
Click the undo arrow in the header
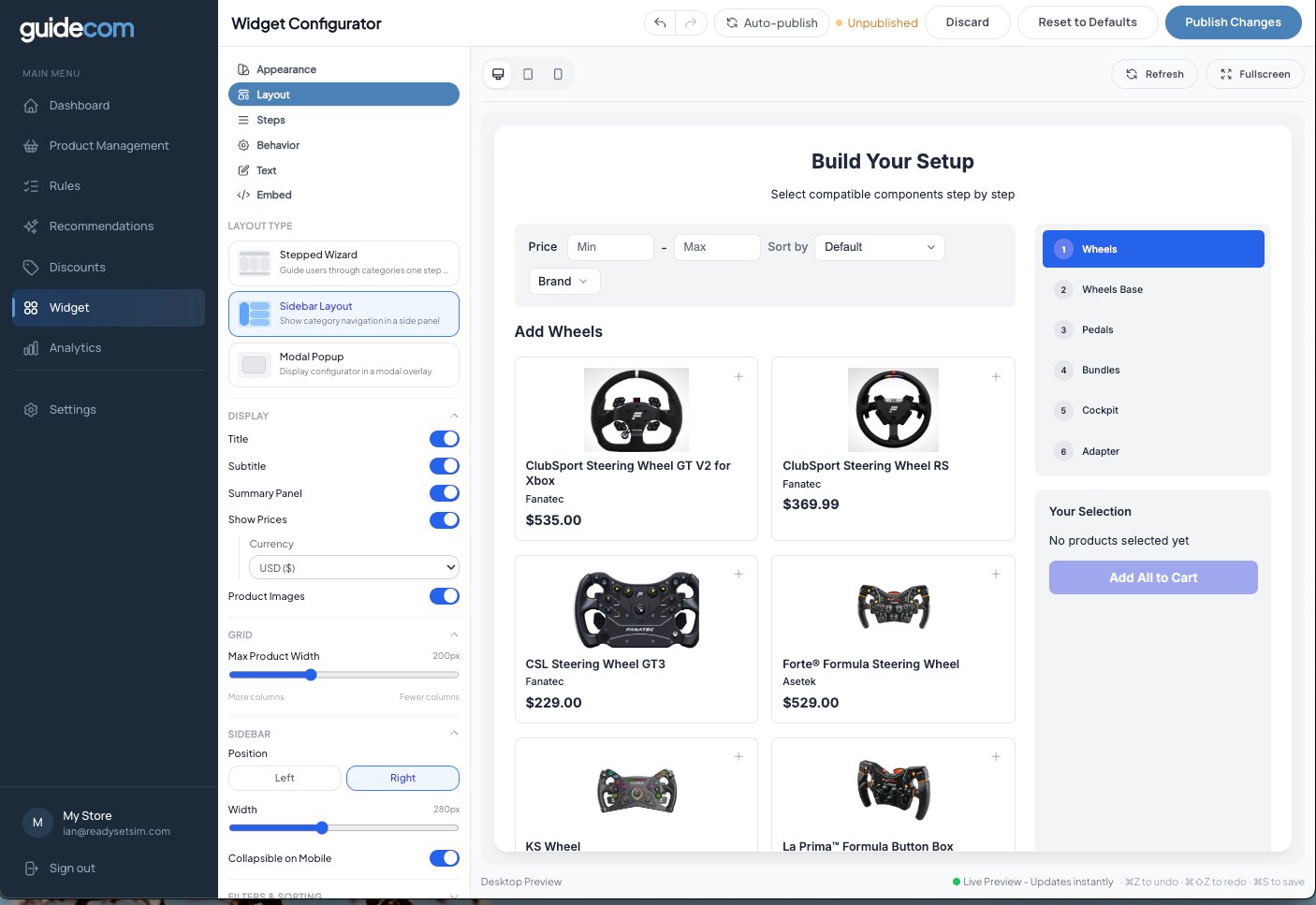click(659, 22)
